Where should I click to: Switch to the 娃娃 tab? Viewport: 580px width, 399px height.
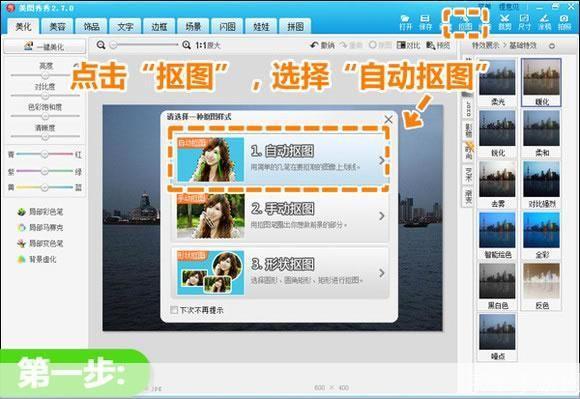point(262,26)
